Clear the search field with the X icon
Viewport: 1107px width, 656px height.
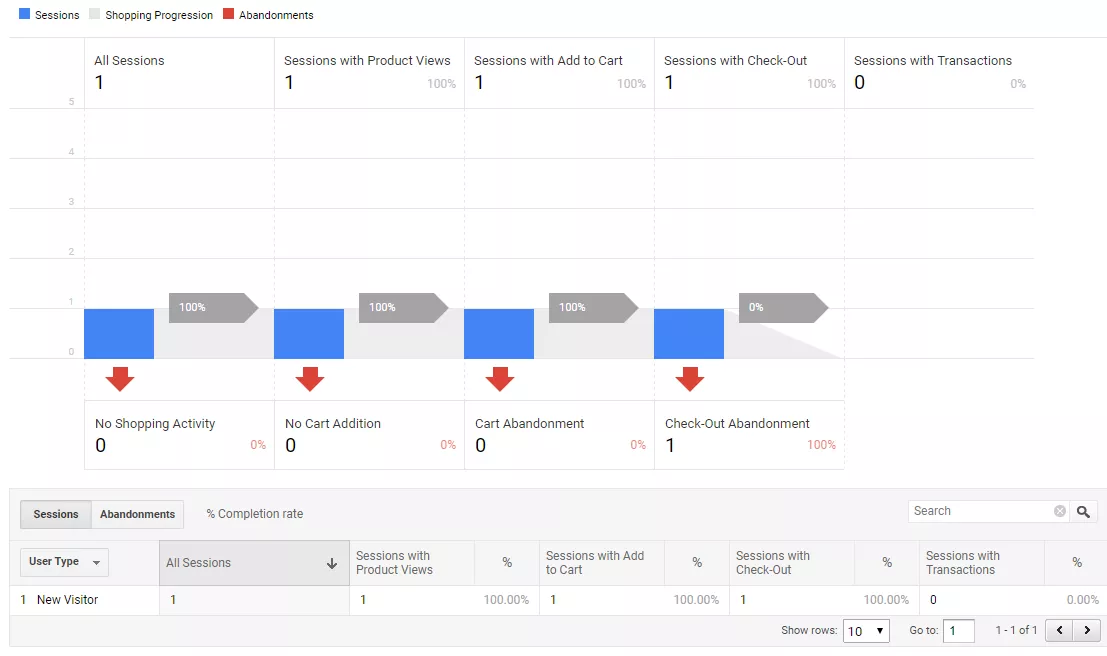point(1060,511)
